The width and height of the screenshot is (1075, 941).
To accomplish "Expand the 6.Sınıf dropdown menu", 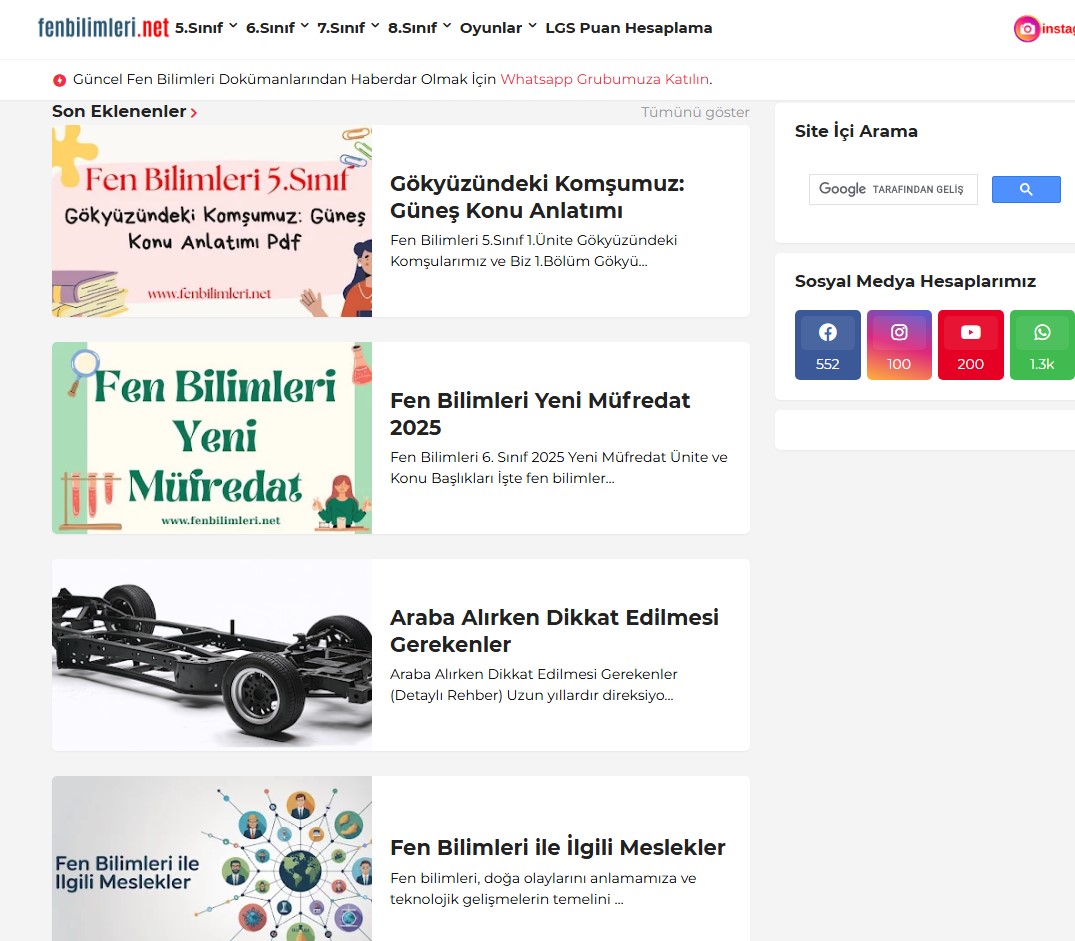I will click(277, 28).
